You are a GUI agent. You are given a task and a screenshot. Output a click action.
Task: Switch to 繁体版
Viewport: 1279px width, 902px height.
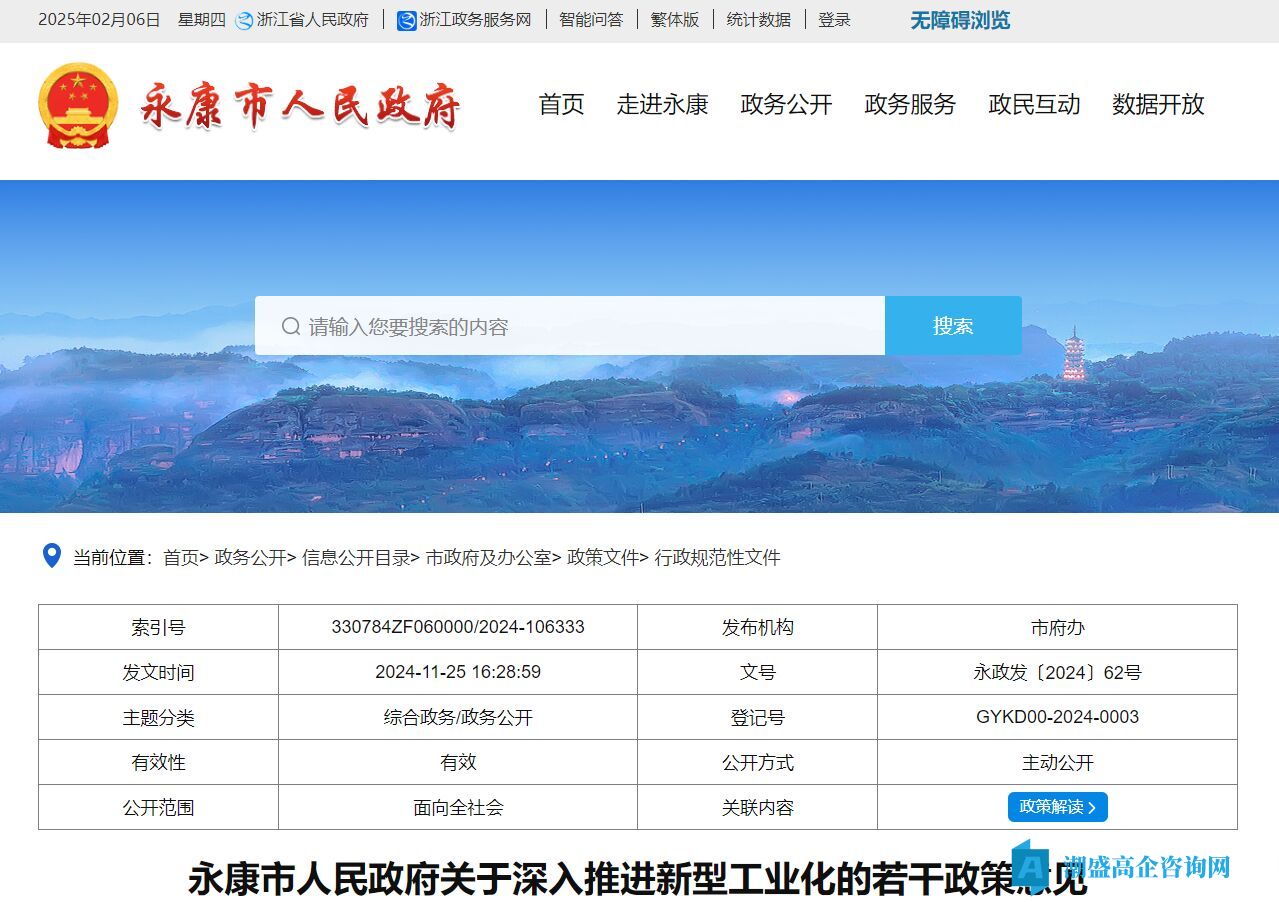(675, 20)
